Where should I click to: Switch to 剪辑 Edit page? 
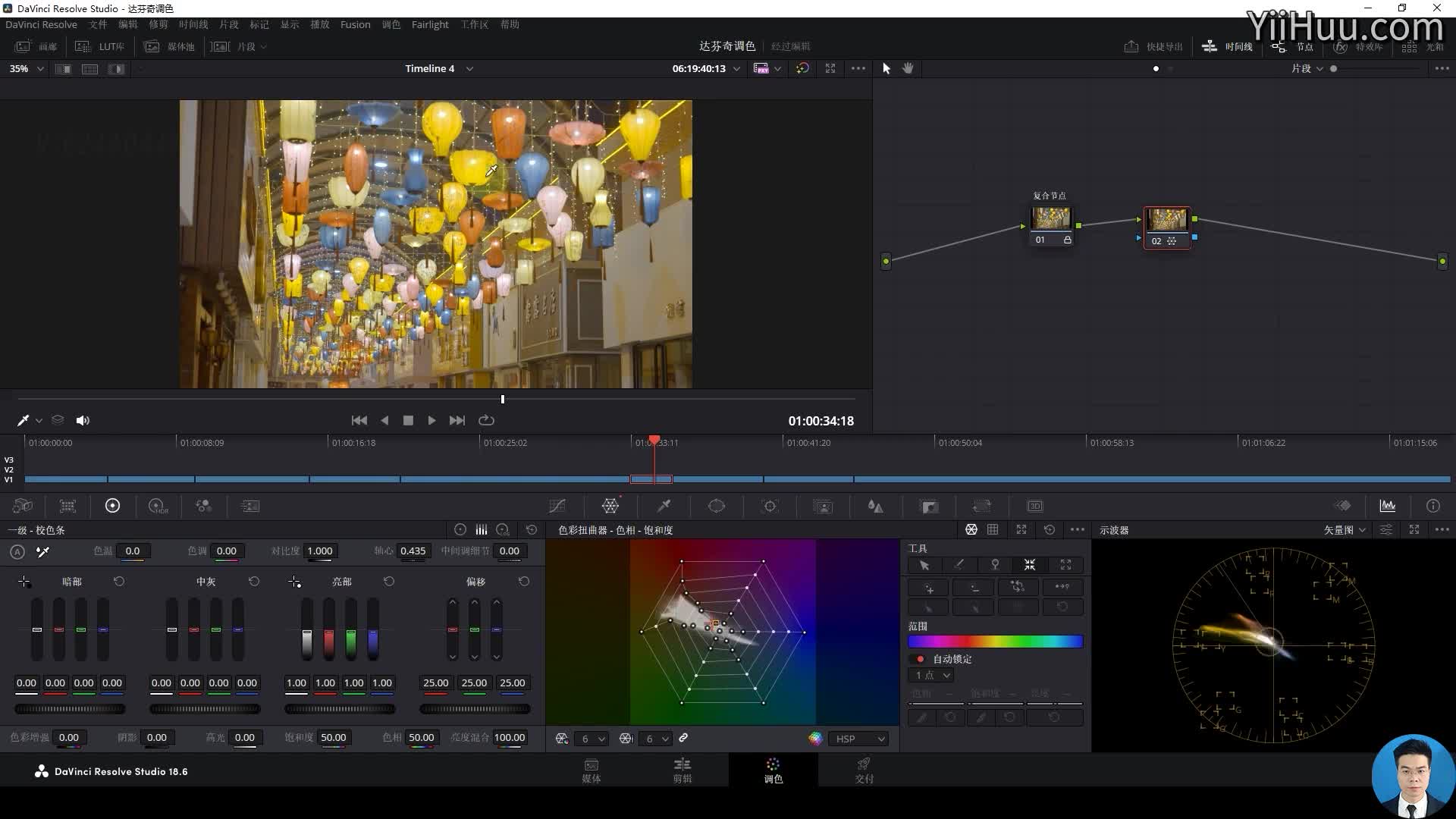click(x=682, y=770)
